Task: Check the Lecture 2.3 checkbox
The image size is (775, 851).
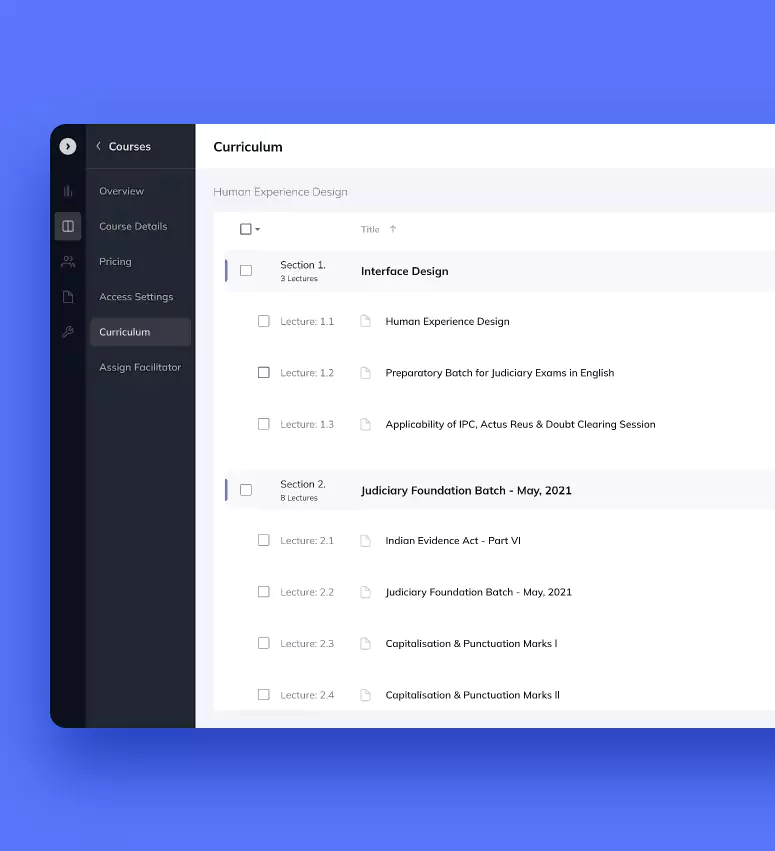Action: [x=264, y=643]
